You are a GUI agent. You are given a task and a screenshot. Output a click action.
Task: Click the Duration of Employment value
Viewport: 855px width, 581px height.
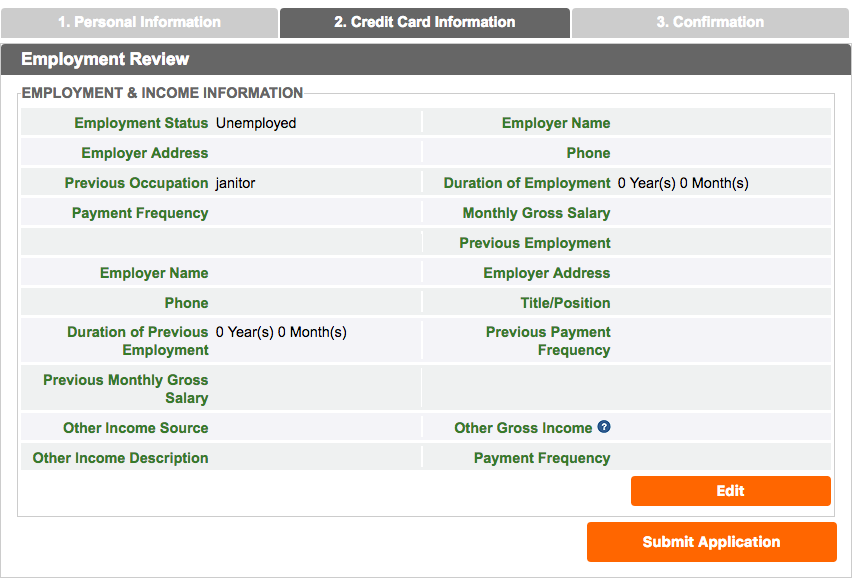pos(683,183)
